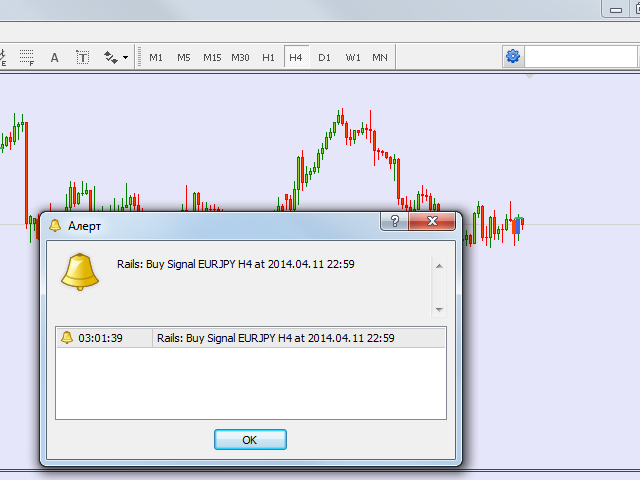The height and width of the screenshot is (480, 640).
Task: Click the small bell in the log row
Action: pyautogui.click(x=67, y=338)
